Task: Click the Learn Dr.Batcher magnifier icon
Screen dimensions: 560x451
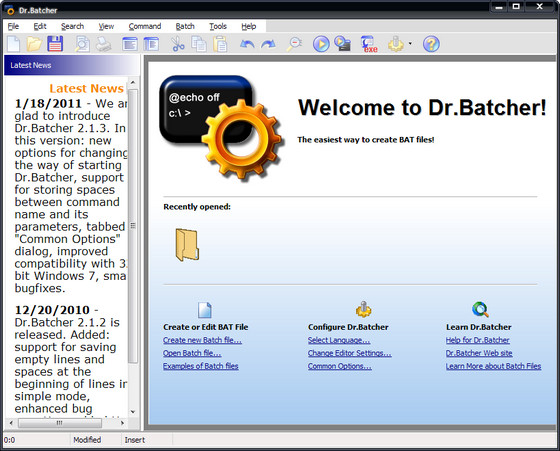Action: [480, 309]
